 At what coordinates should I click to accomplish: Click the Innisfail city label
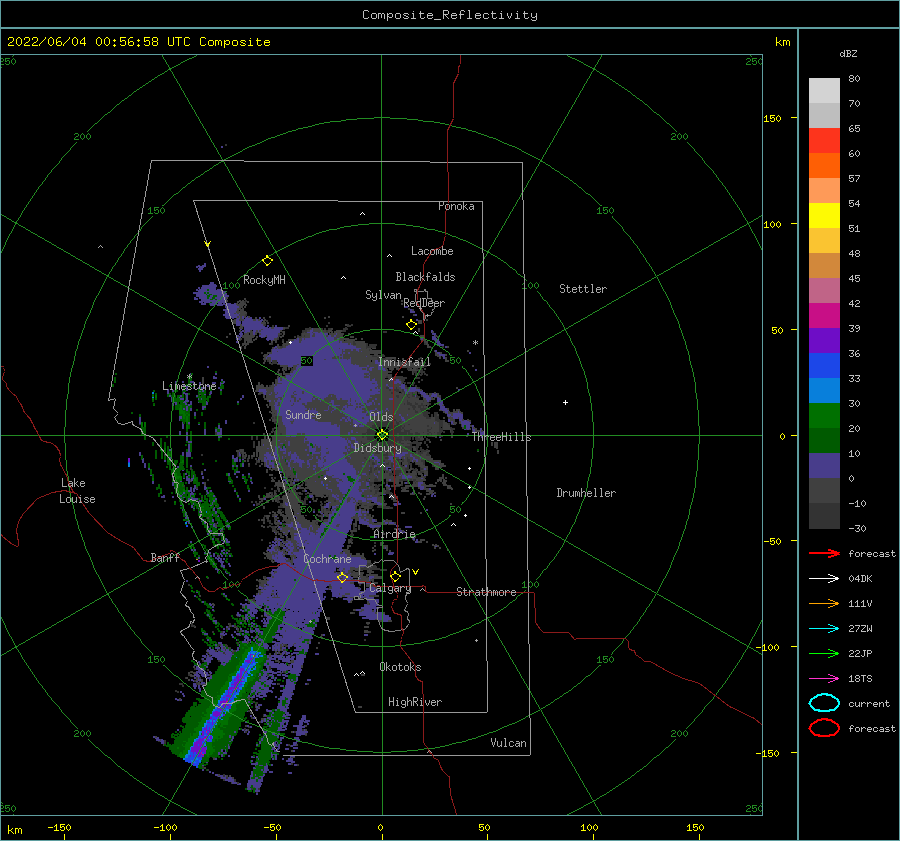404,362
